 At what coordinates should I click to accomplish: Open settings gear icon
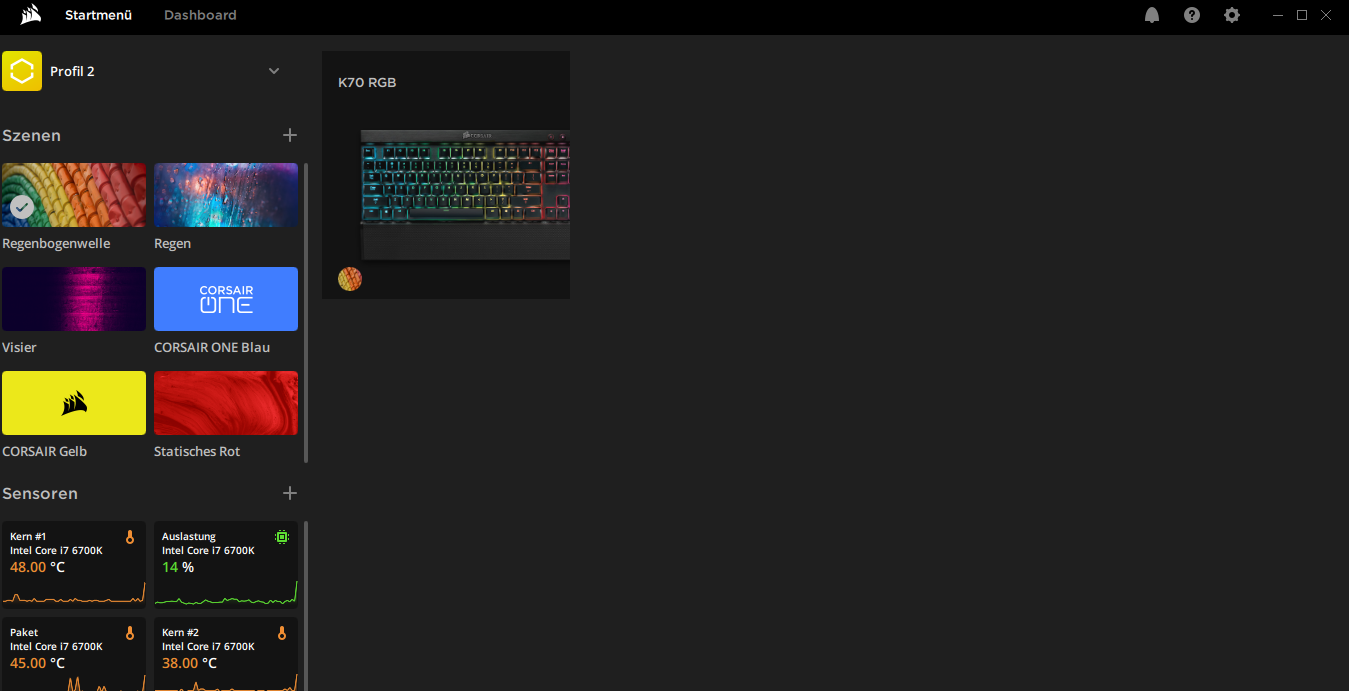pyautogui.click(x=1232, y=15)
